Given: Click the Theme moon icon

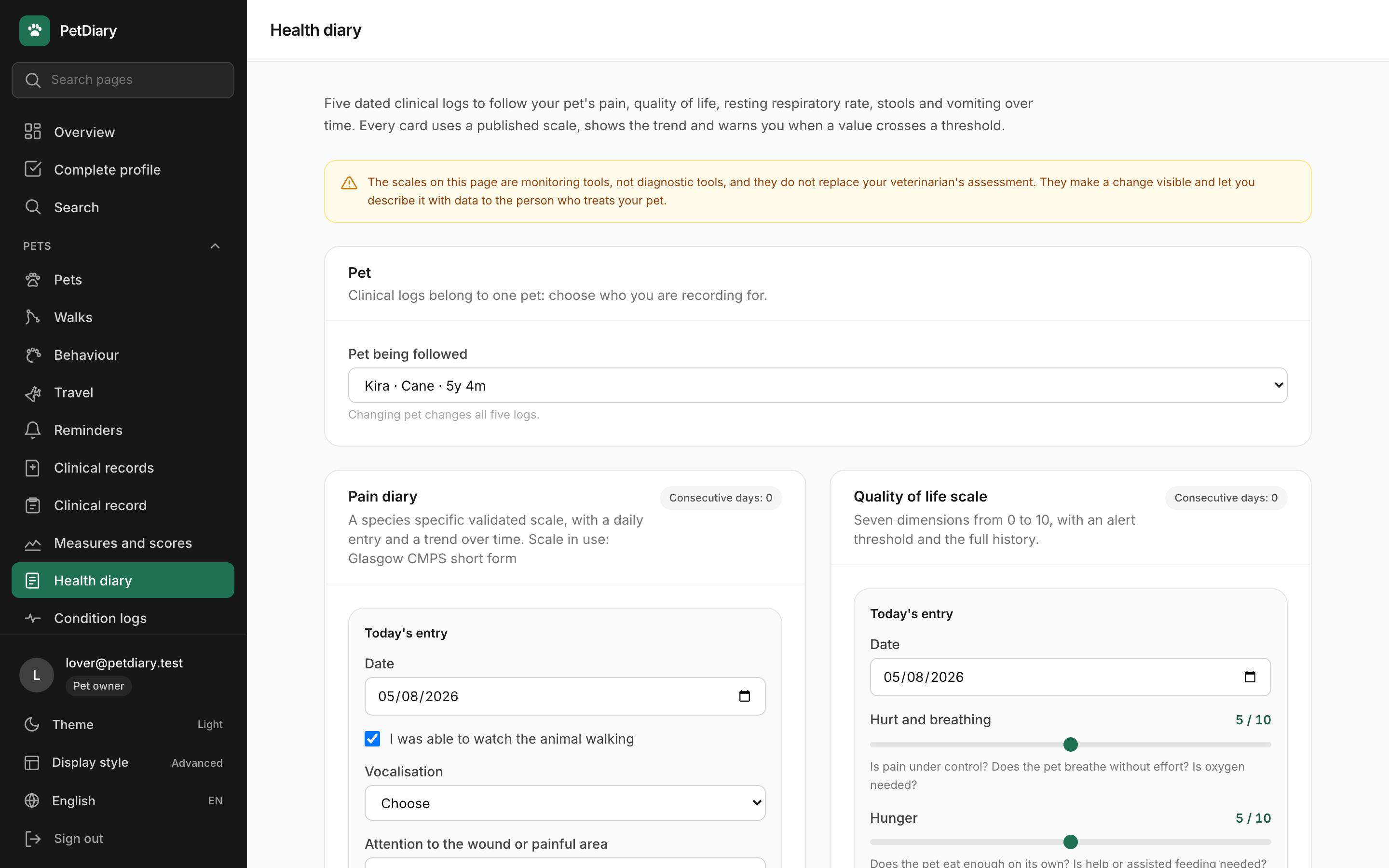Looking at the screenshot, I should (31, 724).
